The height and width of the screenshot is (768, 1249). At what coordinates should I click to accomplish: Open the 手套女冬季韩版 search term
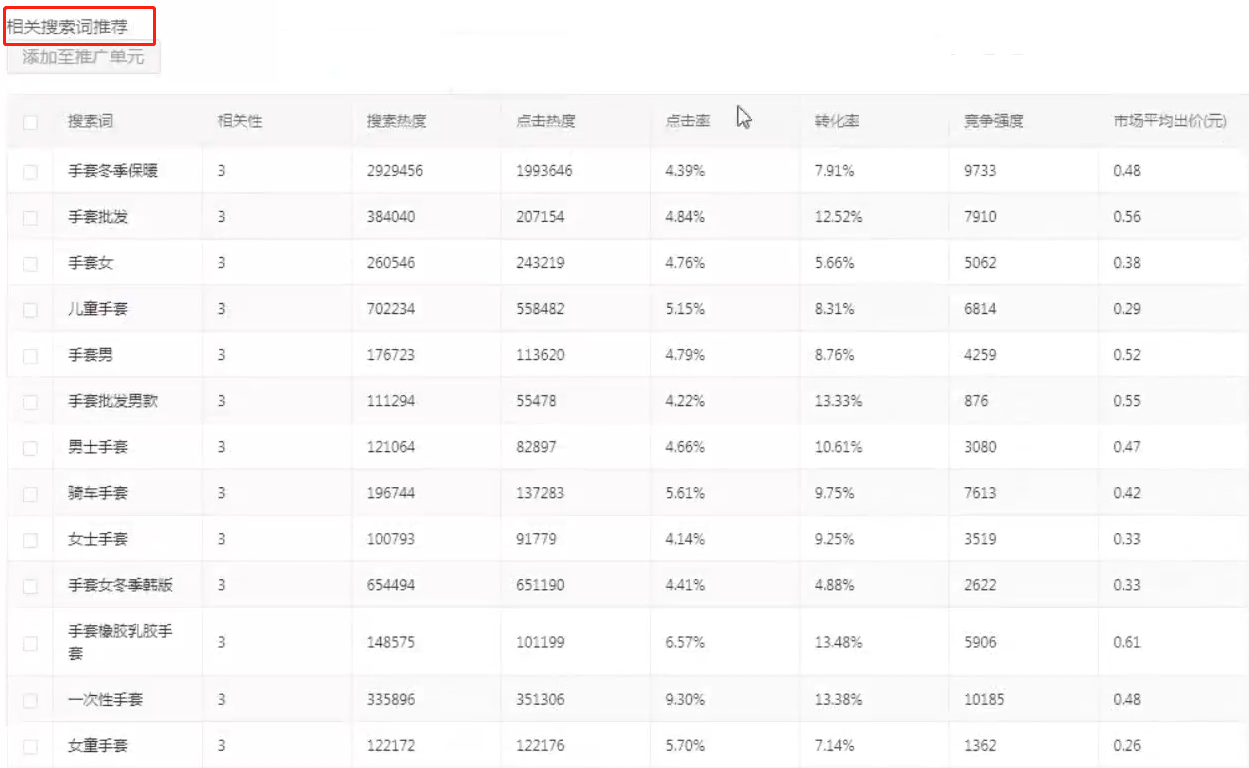click(120, 585)
